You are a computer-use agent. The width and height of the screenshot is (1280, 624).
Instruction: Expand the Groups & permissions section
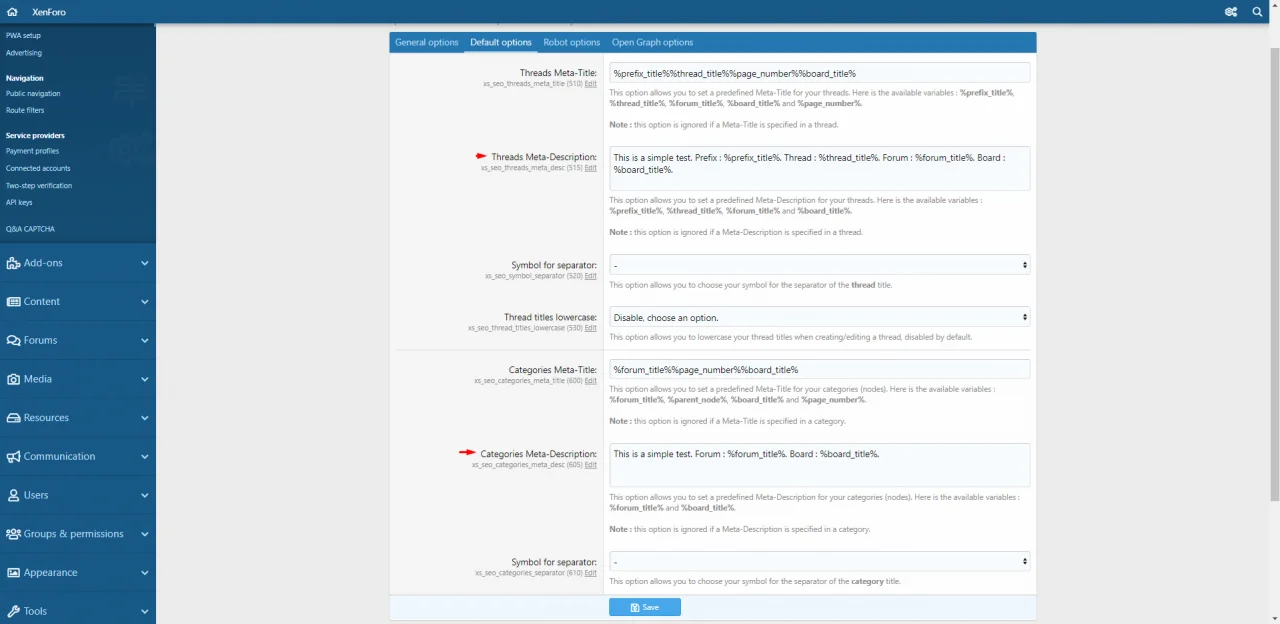[78, 534]
